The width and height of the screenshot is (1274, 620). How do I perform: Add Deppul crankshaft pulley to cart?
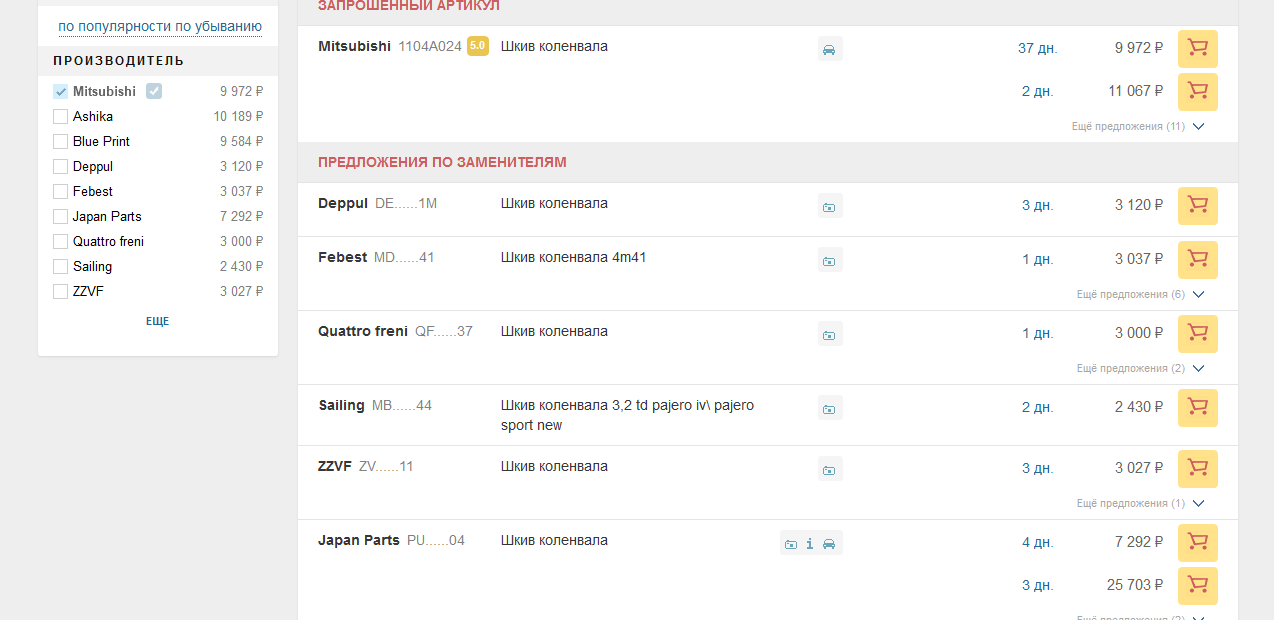[x=1197, y=205]
